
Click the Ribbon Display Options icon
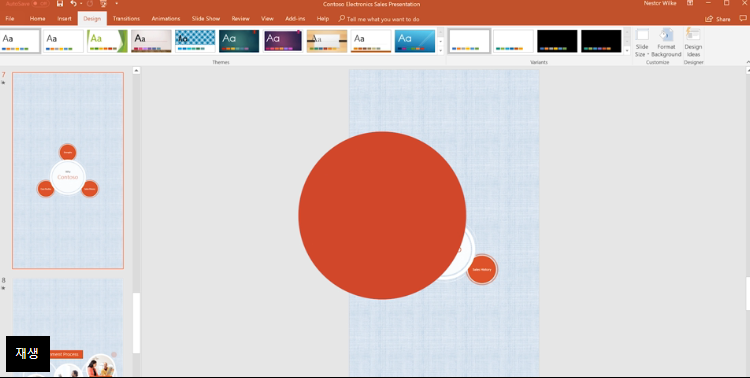pos(690,3)
